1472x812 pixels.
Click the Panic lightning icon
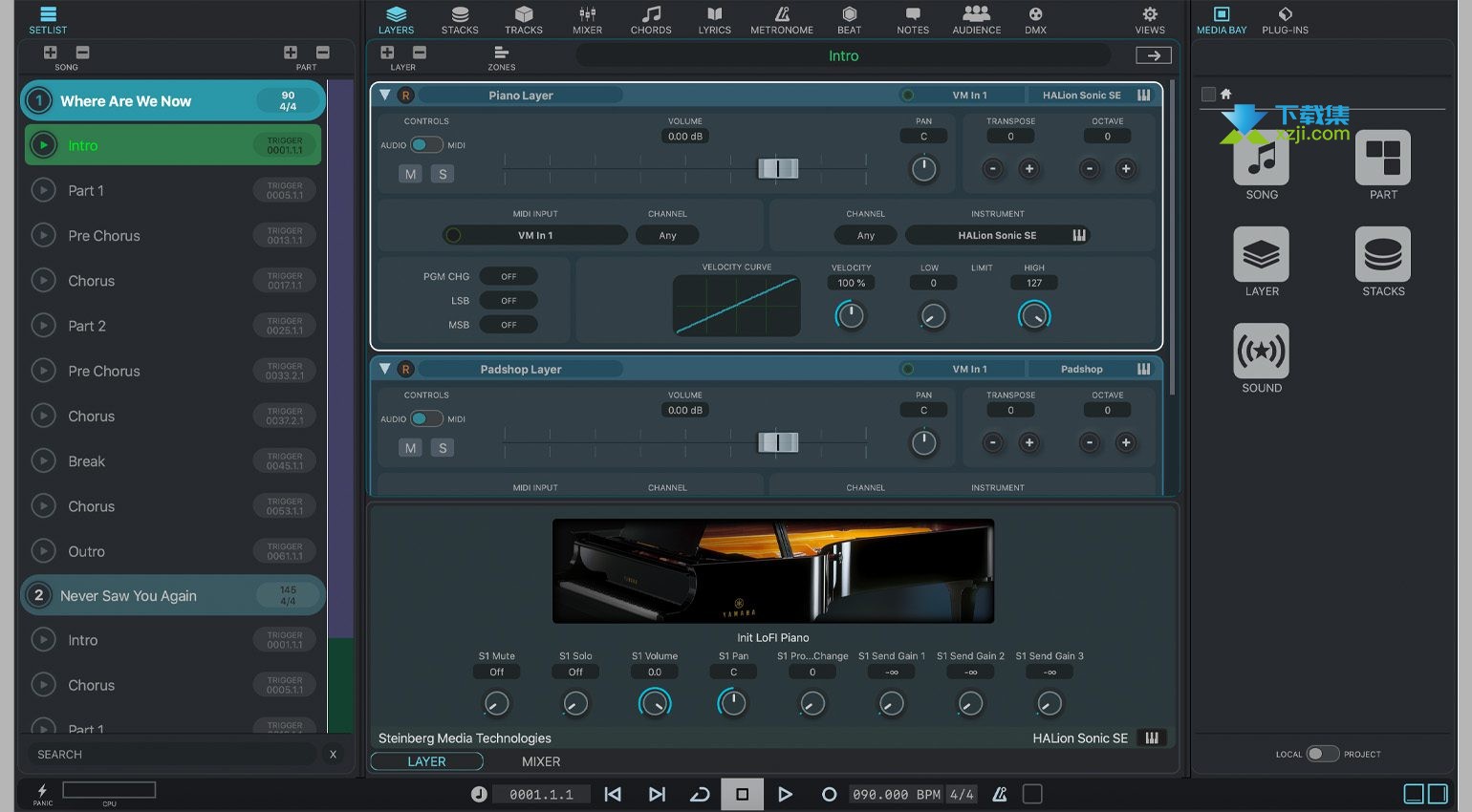(x=42, y=792)
